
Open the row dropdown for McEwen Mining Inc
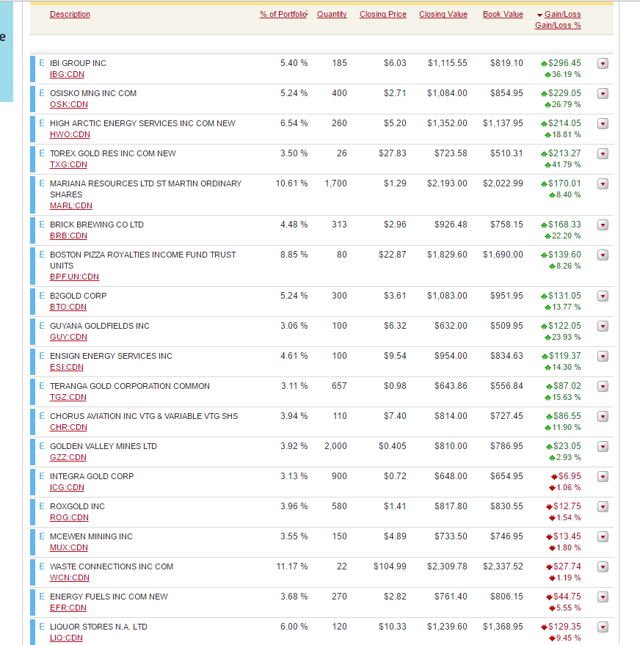coord(603,536)
